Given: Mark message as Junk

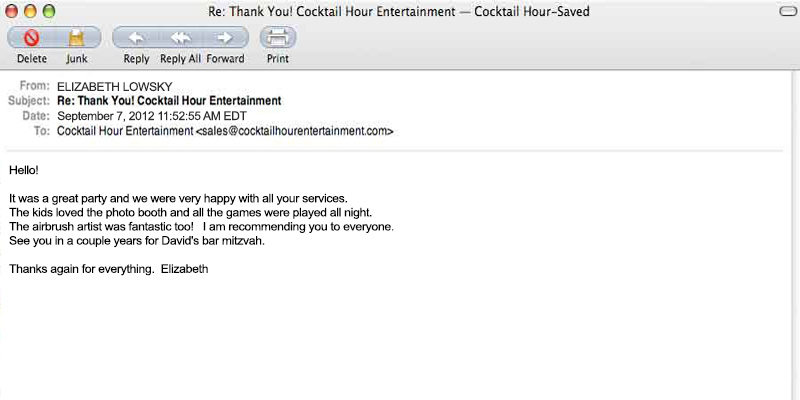Looking at the screenshot, I should click(77, 38).
